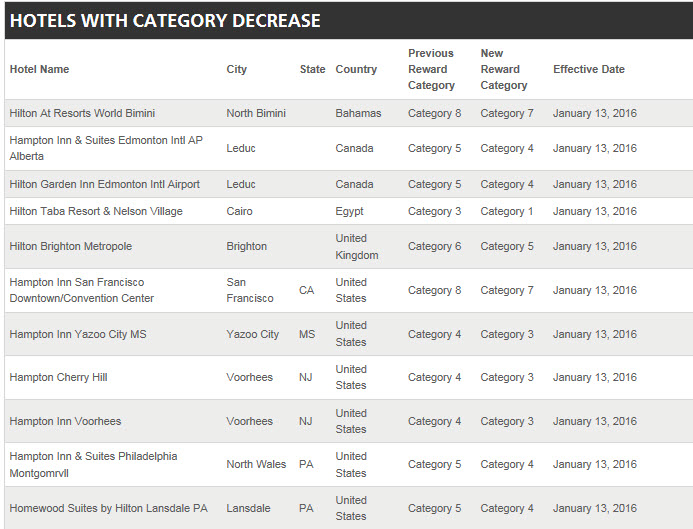This screenshot has width=693, height=529.
Task: Select the 'City' column header
Action: [x=236, y=69]
